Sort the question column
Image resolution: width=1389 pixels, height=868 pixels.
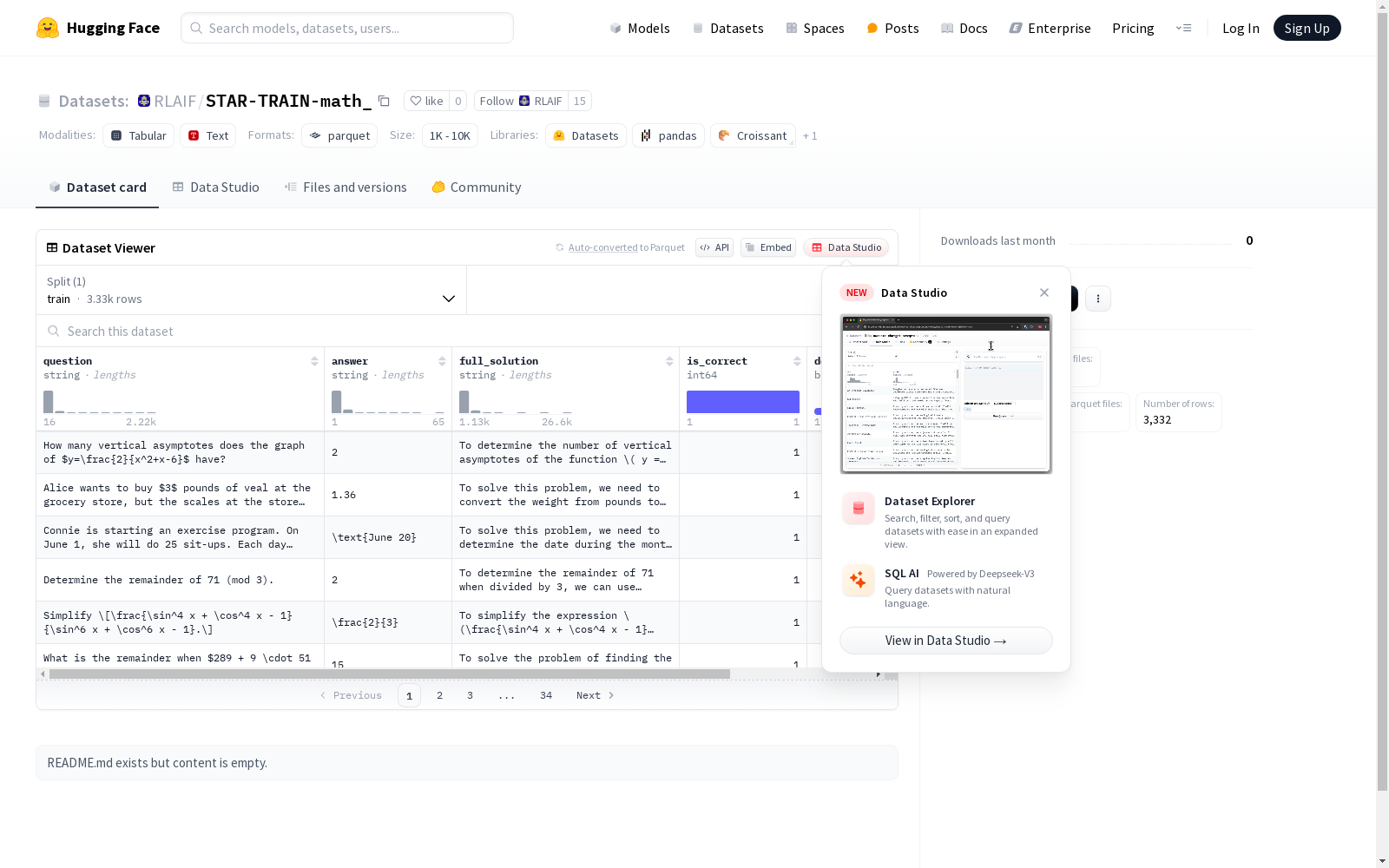coord(314,361)
